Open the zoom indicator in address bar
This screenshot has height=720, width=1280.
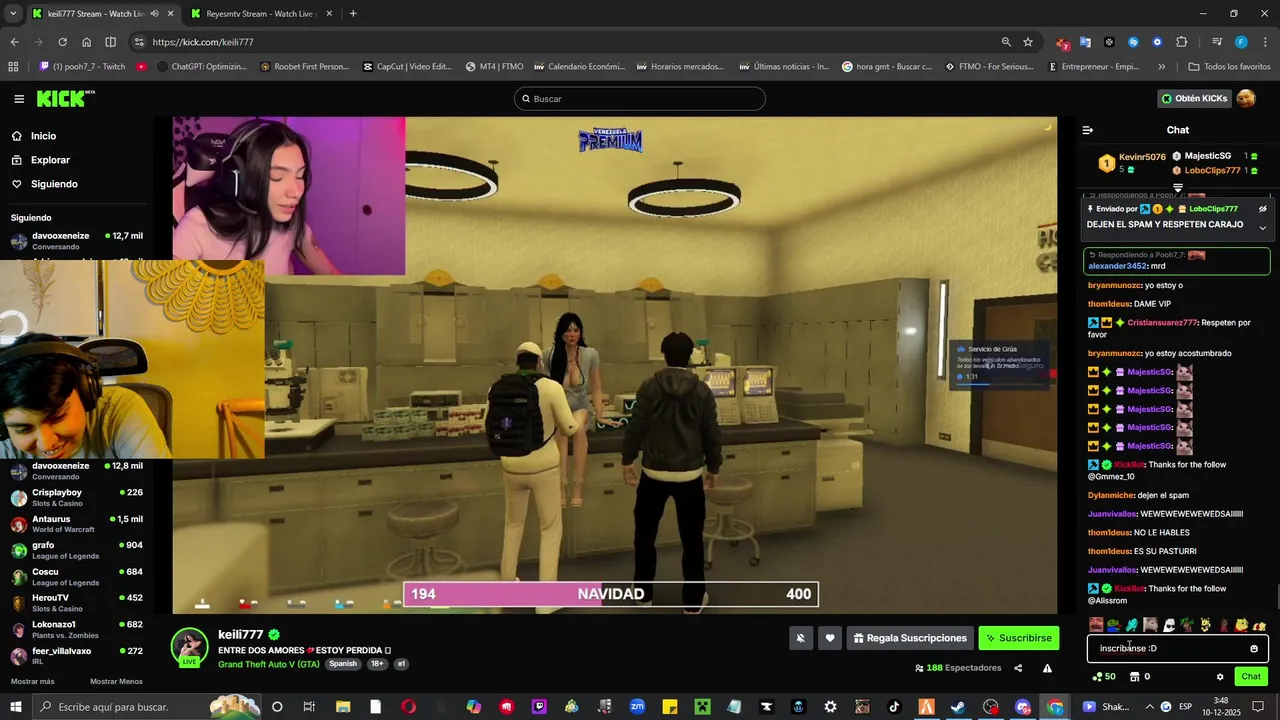tap(1006, 42)
